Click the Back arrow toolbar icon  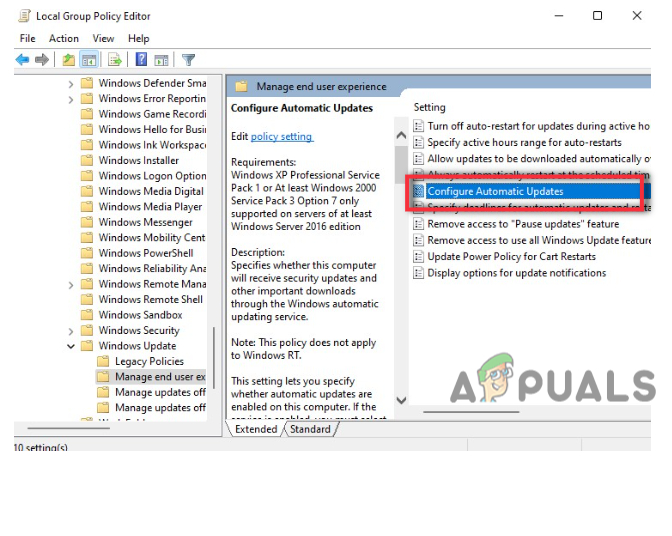[x=22, y=60]
